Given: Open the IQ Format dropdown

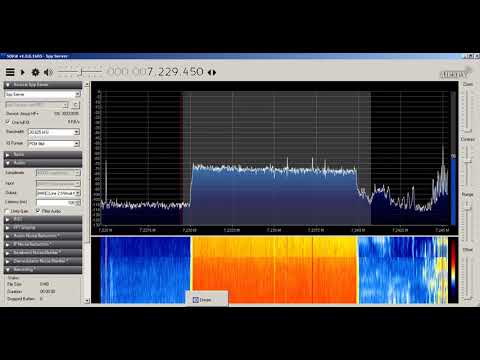Looking at the screenshot, I should pos(54,144).
